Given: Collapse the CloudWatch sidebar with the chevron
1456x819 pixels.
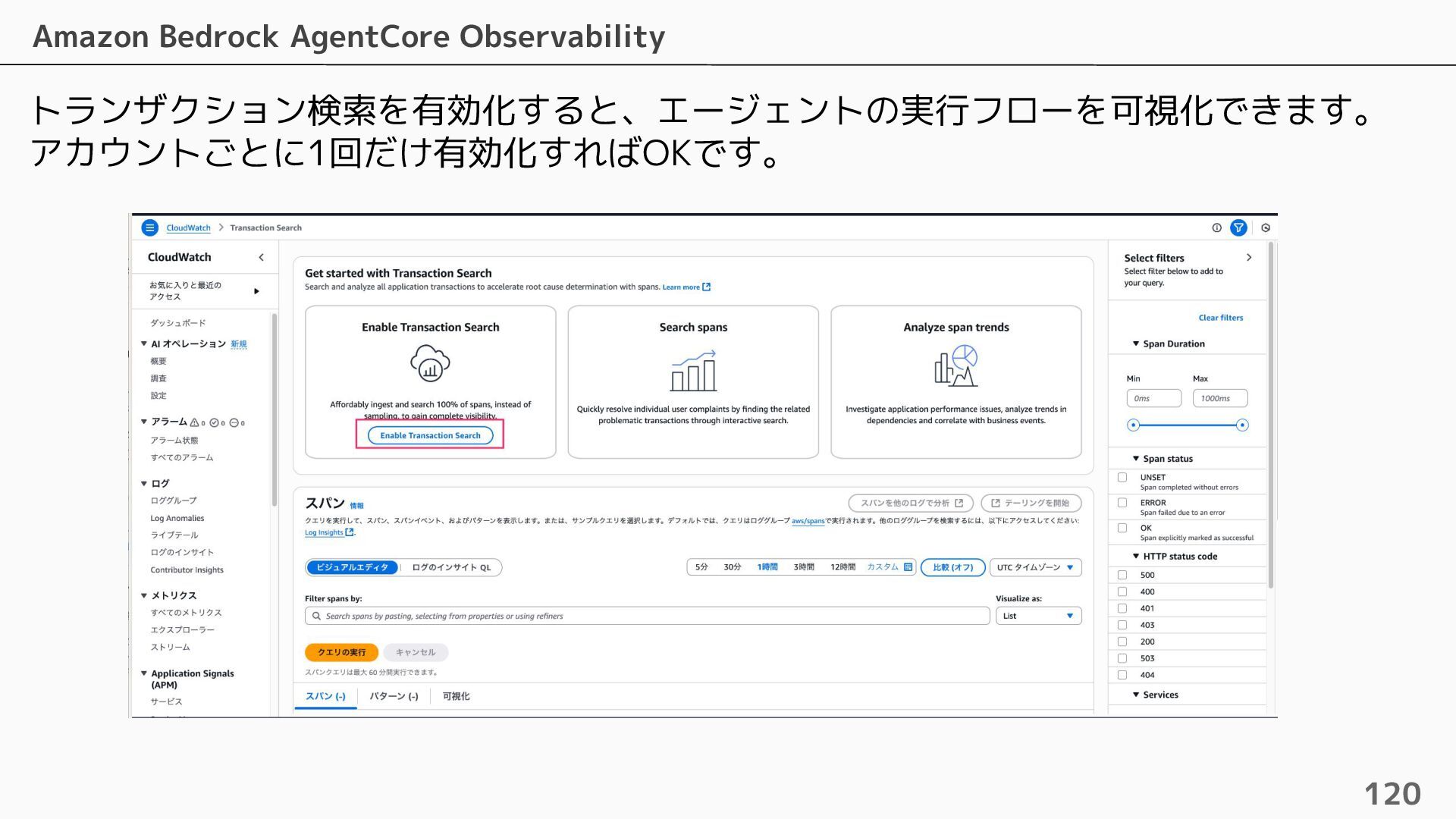Looking at the screenshot, I should (x=262, y=258).
